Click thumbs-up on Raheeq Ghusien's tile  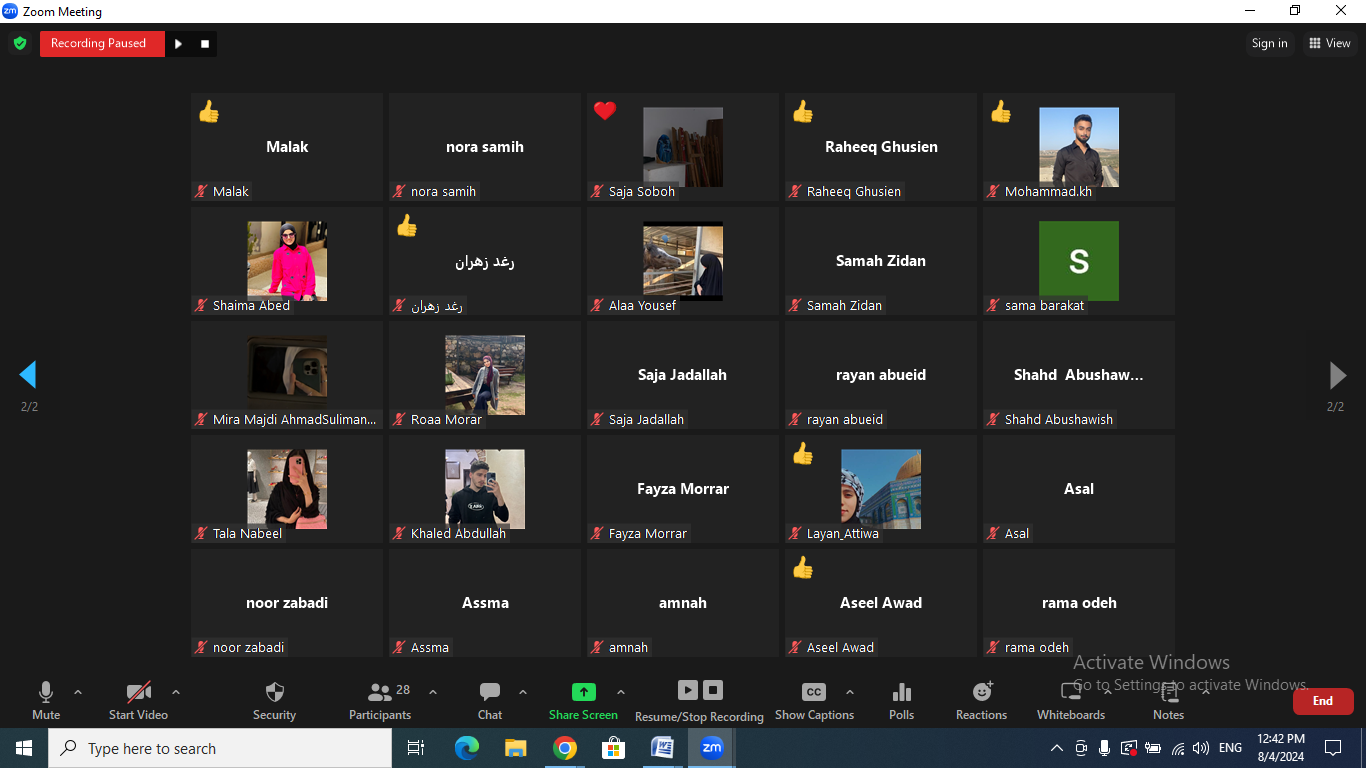pos(802,111)
